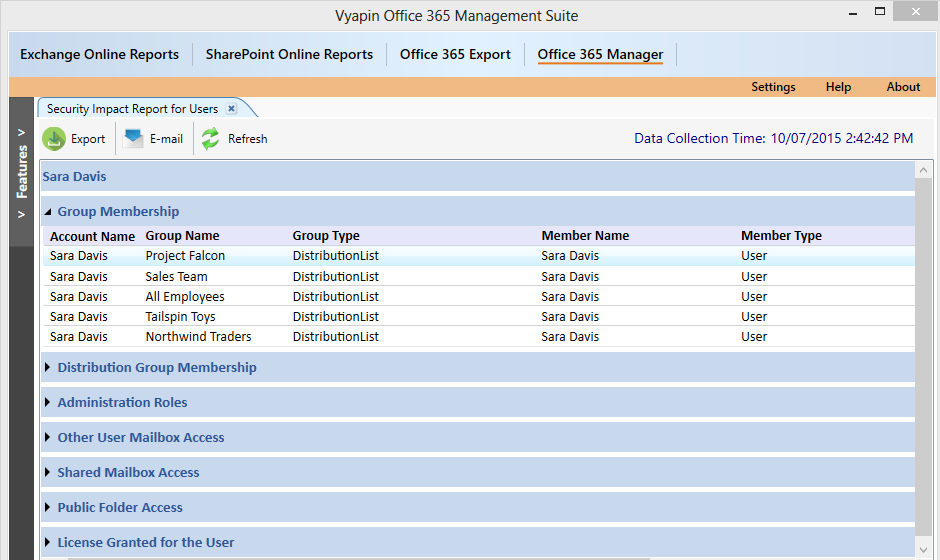Expand License Granted for the User
The image size is (940, 560).
coord(47,542)
